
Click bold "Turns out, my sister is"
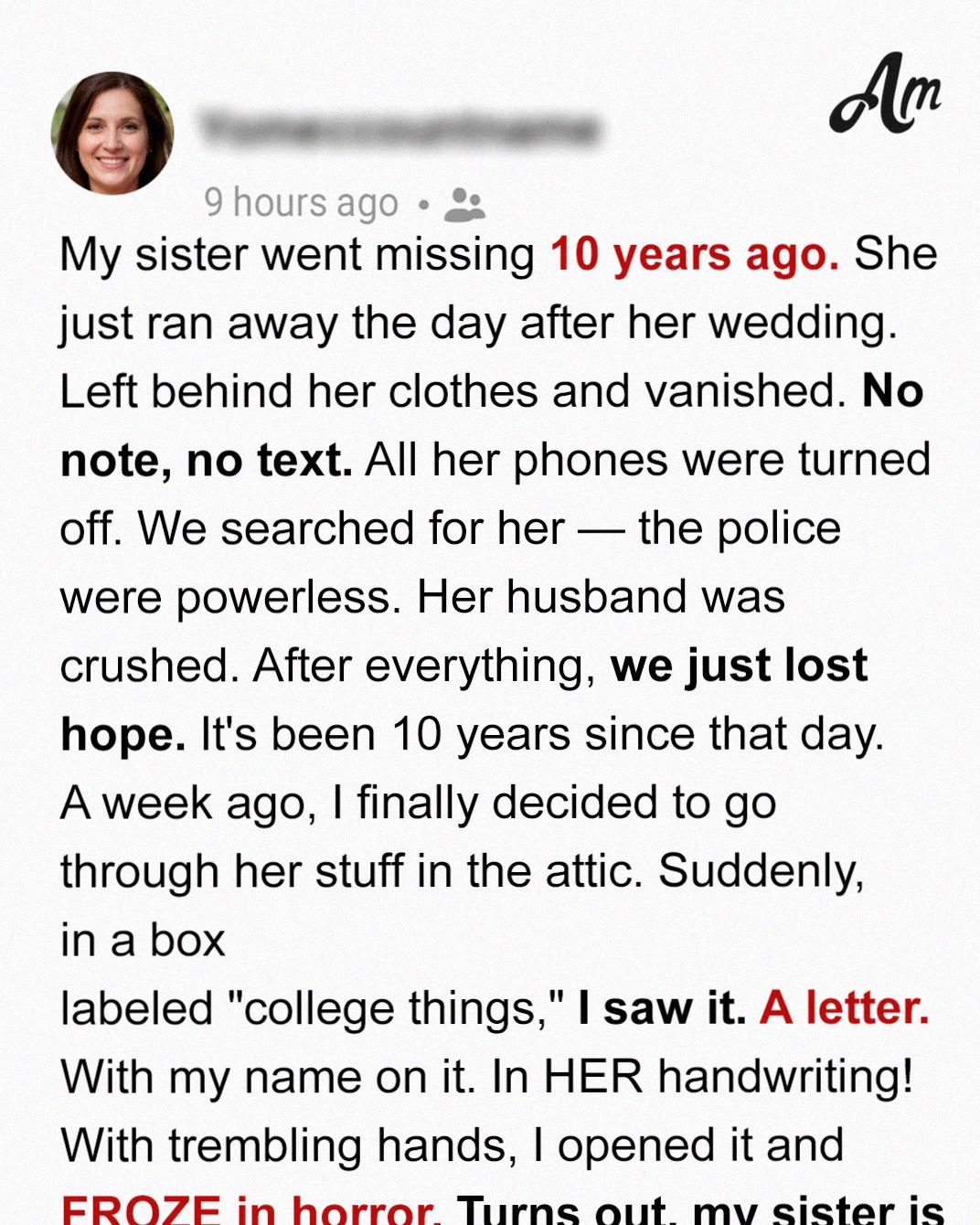click(x=700, y=1209)
